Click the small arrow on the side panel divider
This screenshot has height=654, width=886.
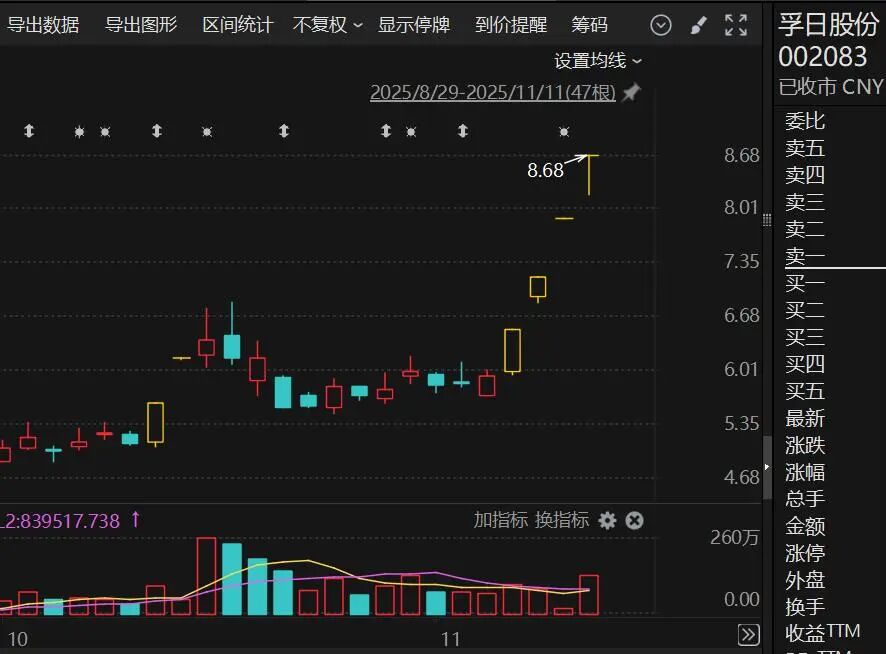point(767,467)
